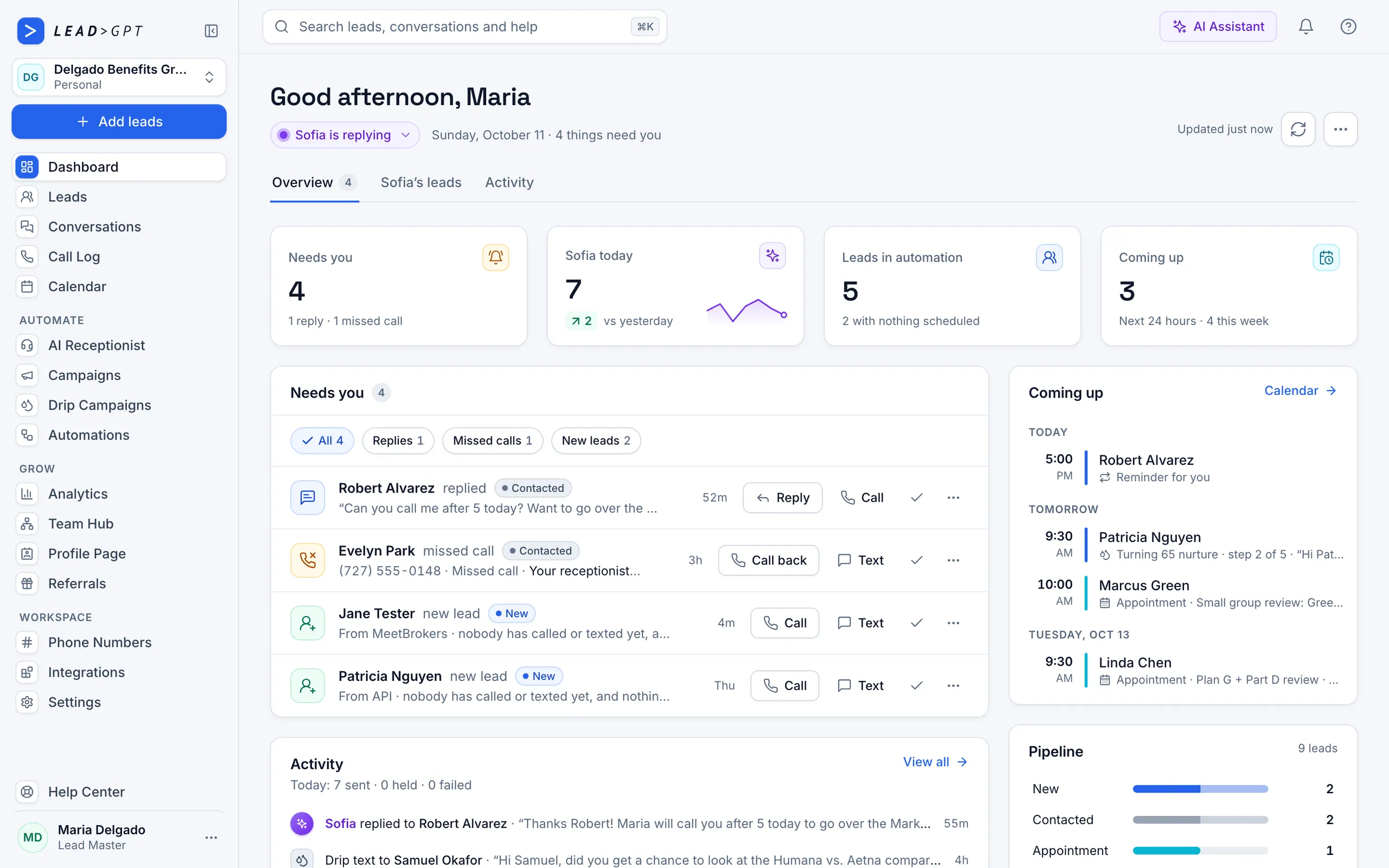The height and width of the screenshot is (868, 1389).
Task: Go to Call Log in sidebar
Action: pyautogui.click(x=119, y=257)
